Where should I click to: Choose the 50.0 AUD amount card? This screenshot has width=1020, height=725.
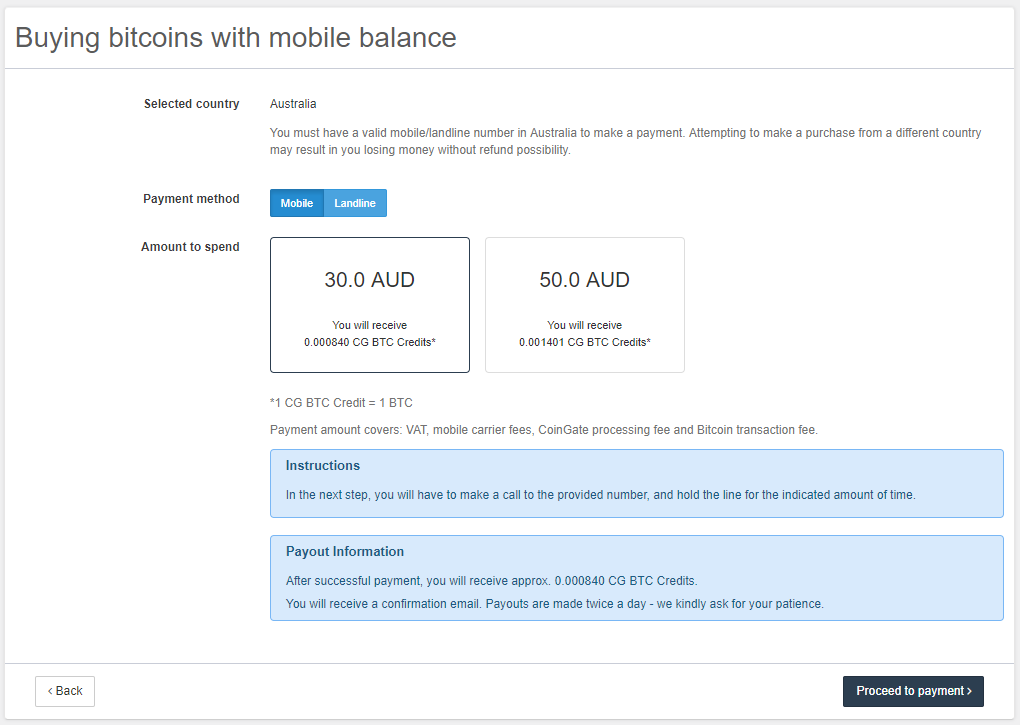point(585,305)
